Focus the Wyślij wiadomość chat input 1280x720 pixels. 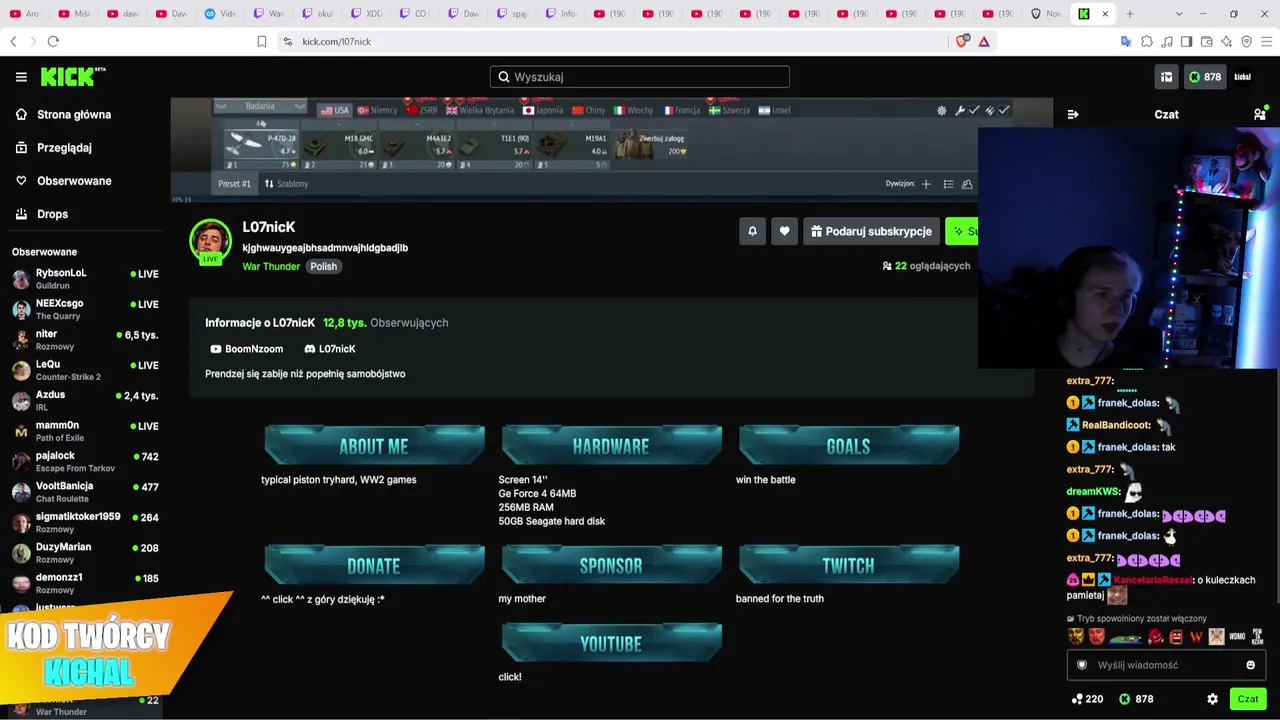pyautogui.click(x=1166, y=665)
